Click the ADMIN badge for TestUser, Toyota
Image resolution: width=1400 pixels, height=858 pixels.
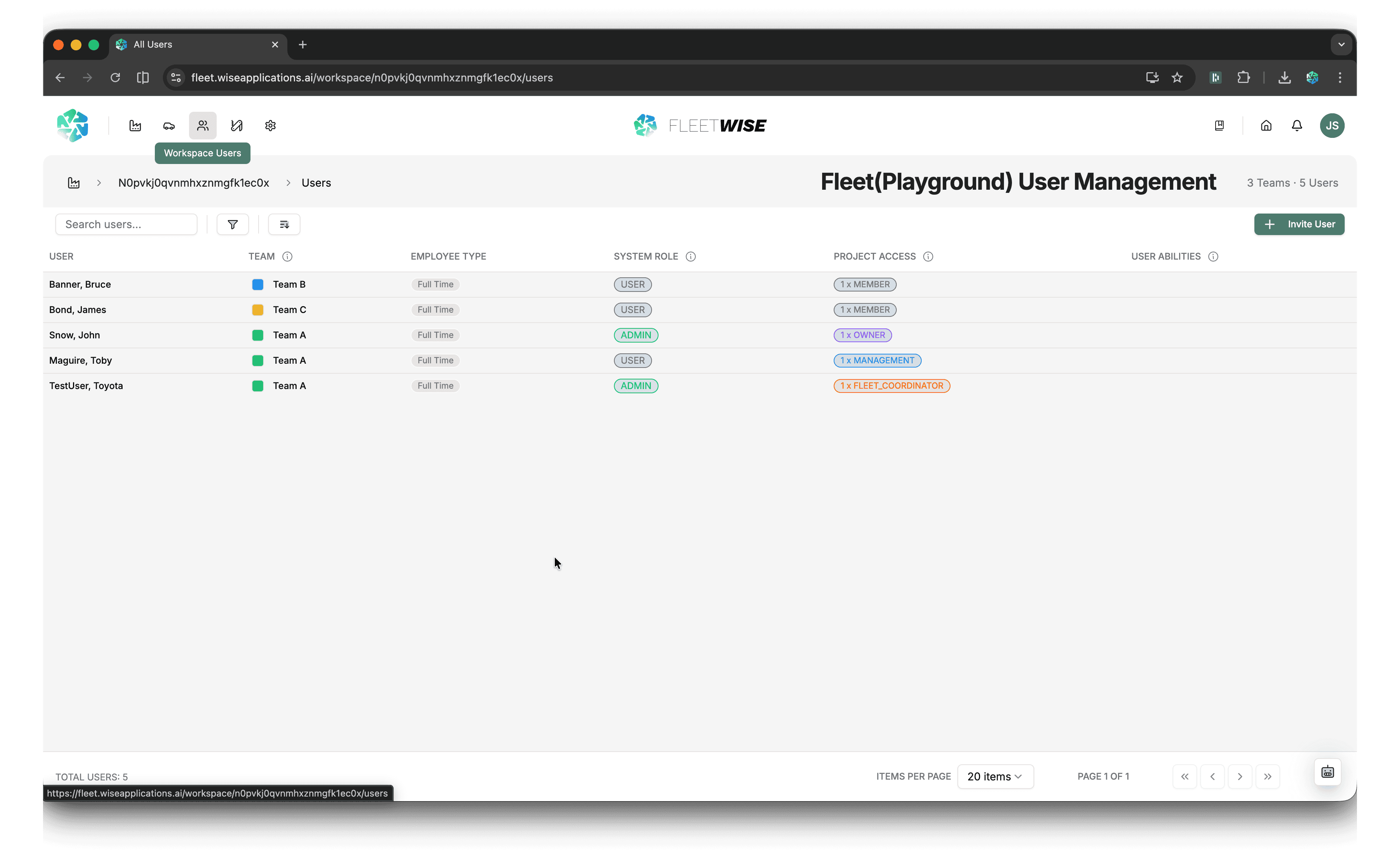[636, 386]
